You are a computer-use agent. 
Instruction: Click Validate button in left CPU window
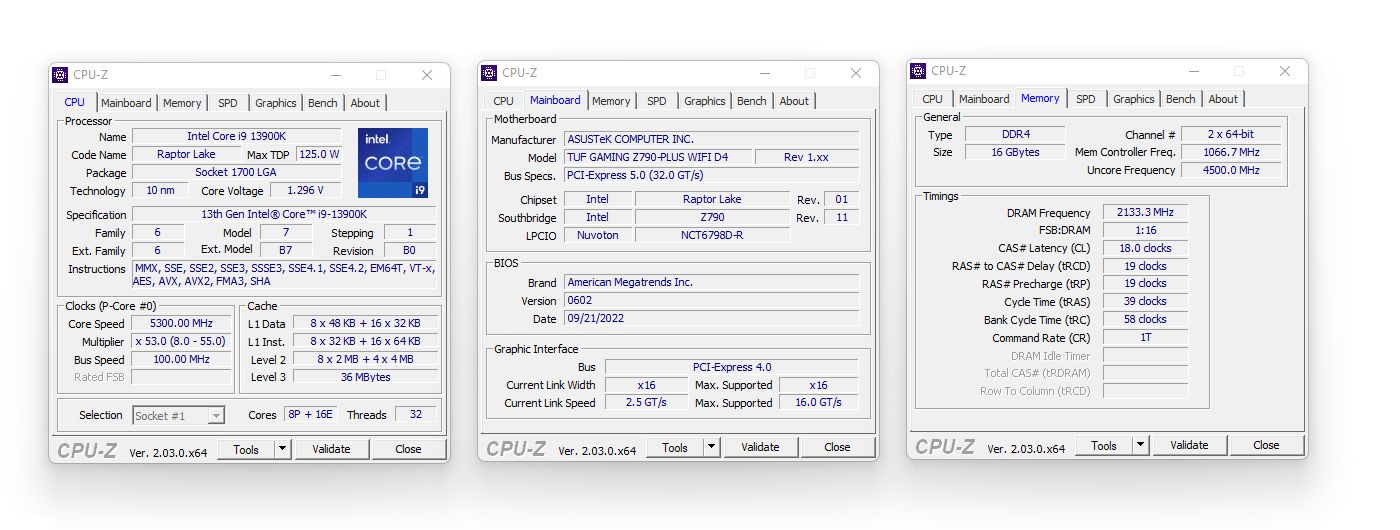click(331, 449)
